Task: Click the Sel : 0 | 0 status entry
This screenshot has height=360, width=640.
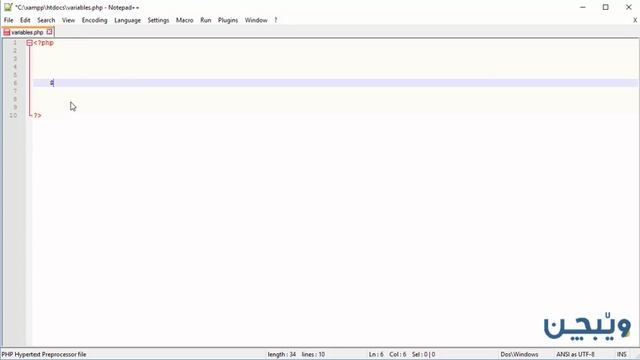Action: click(423, 354)
